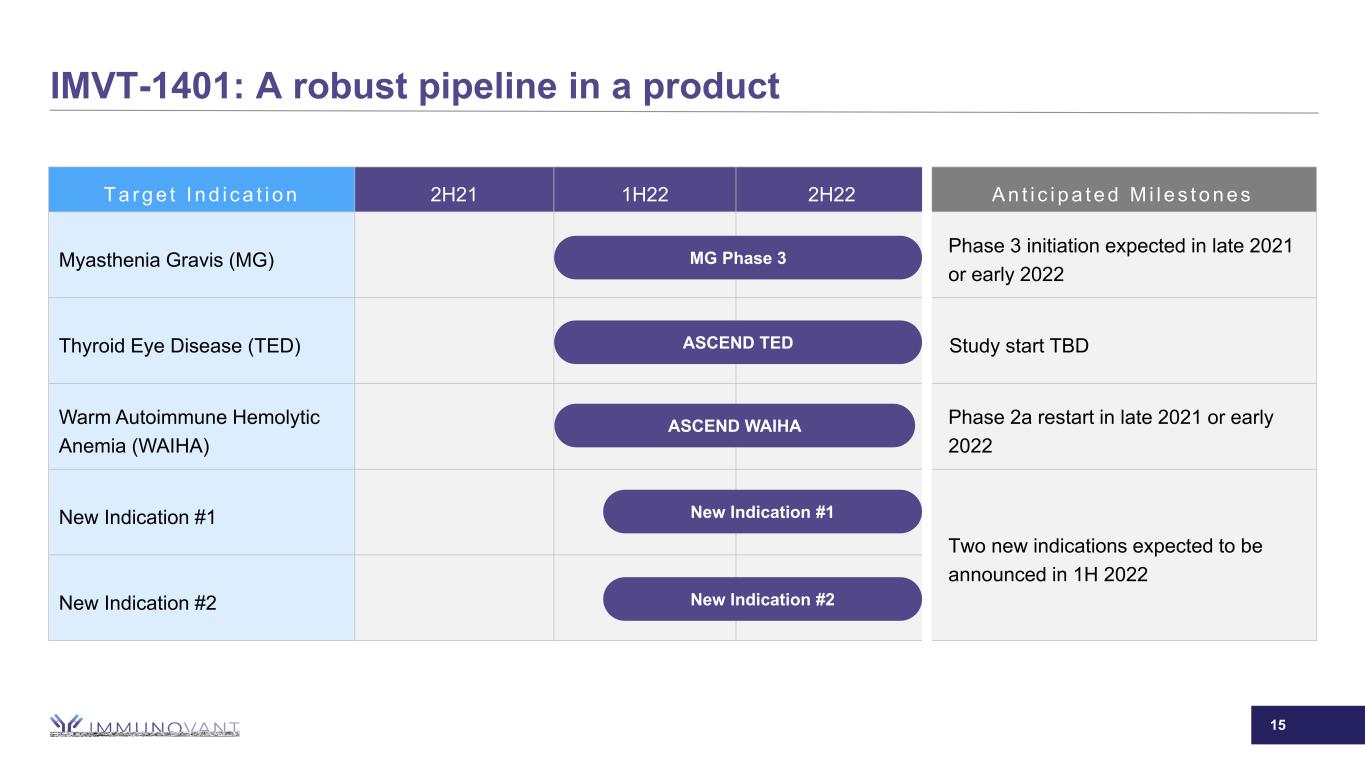Click the ASCEND WAIHA timeline bar

click(x=734, y=426)
